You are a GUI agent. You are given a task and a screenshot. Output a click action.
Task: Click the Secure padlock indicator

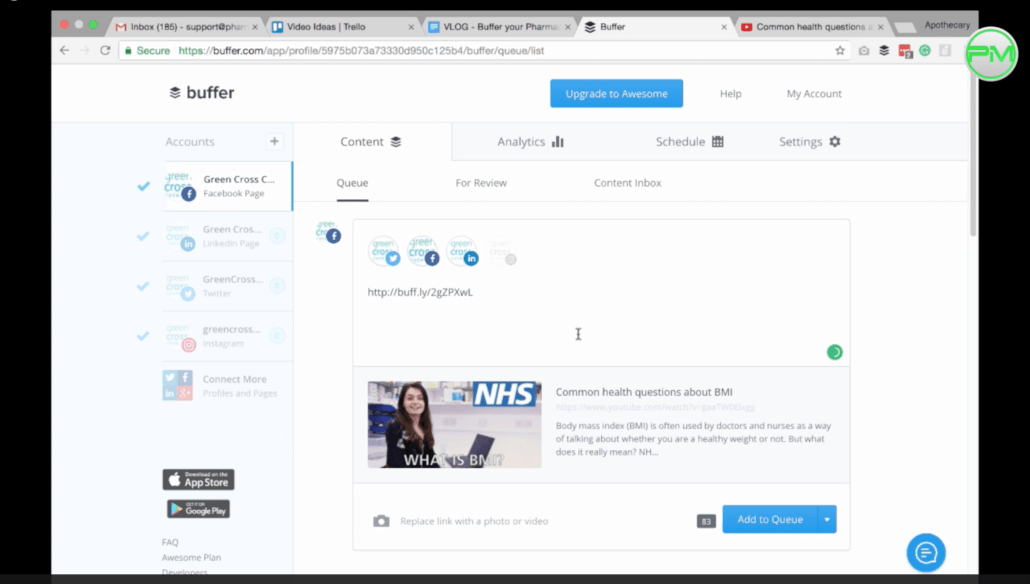click(x=147, y=51)
